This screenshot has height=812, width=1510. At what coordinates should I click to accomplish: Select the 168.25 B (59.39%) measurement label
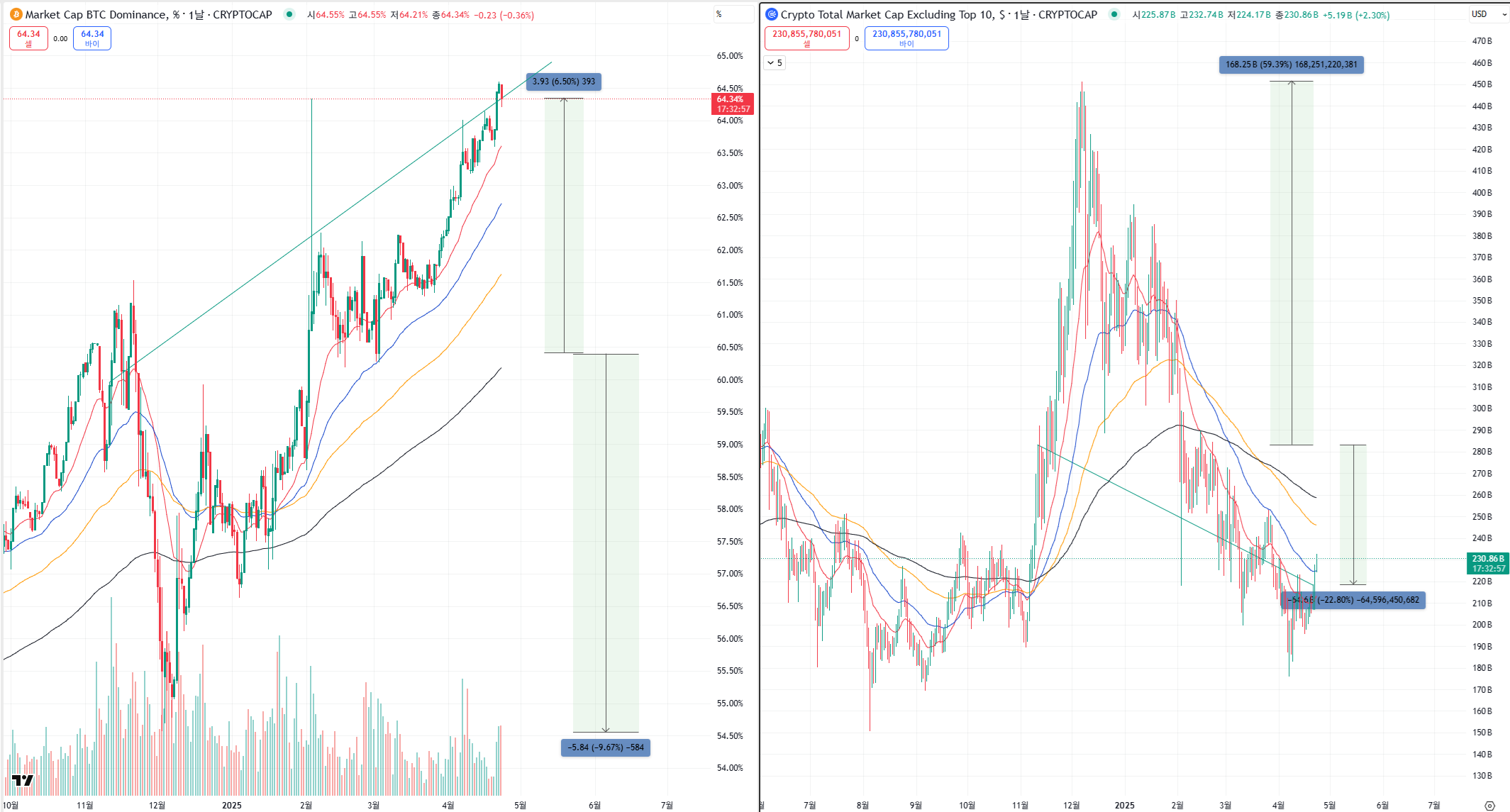(1291, 65)
